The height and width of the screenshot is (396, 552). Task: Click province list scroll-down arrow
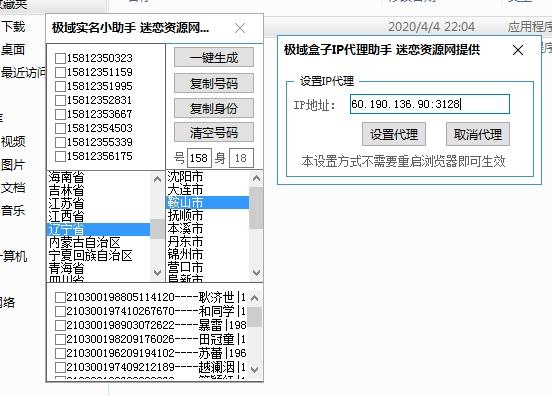pyautogui.click(x=157, y=273)
